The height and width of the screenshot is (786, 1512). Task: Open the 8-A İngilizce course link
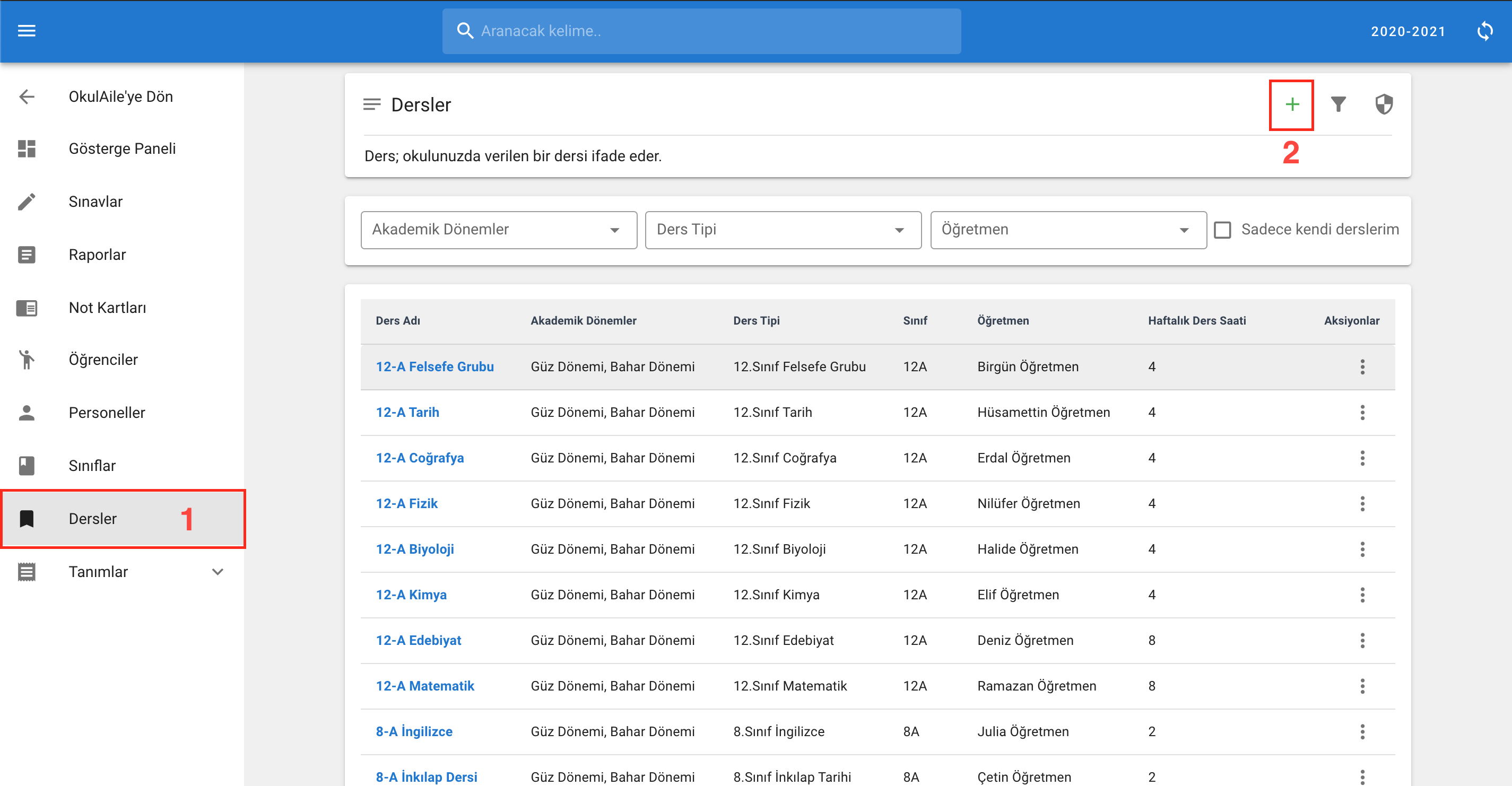414,731
